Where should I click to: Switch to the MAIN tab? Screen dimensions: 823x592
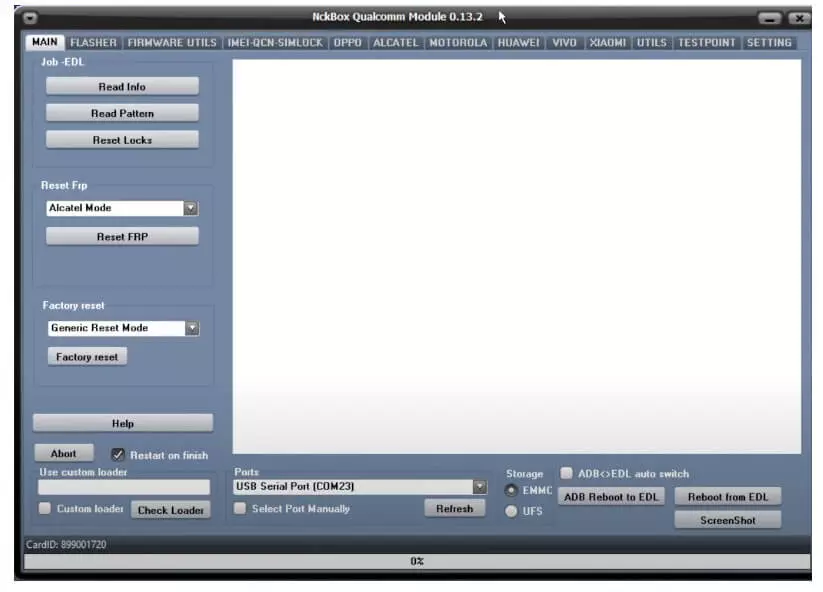click(45, 42)
